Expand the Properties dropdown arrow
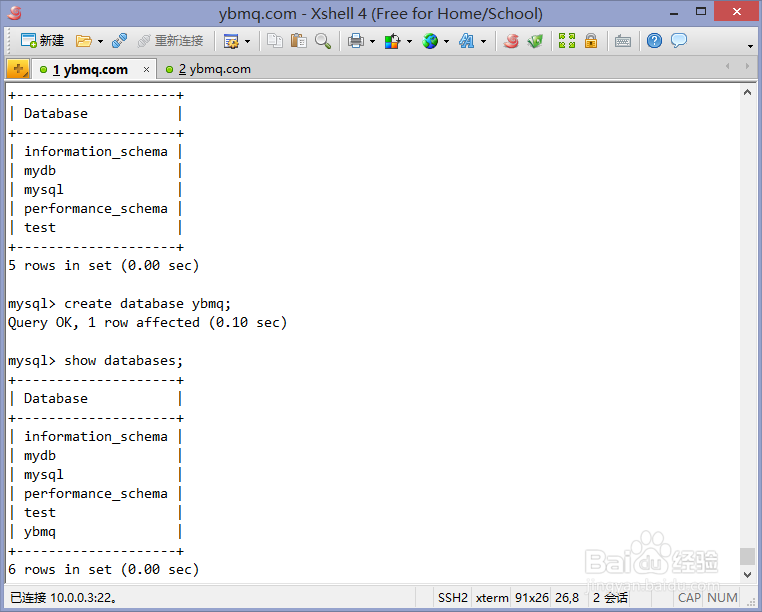Screen dimensions: 762x612 [247, 42]
